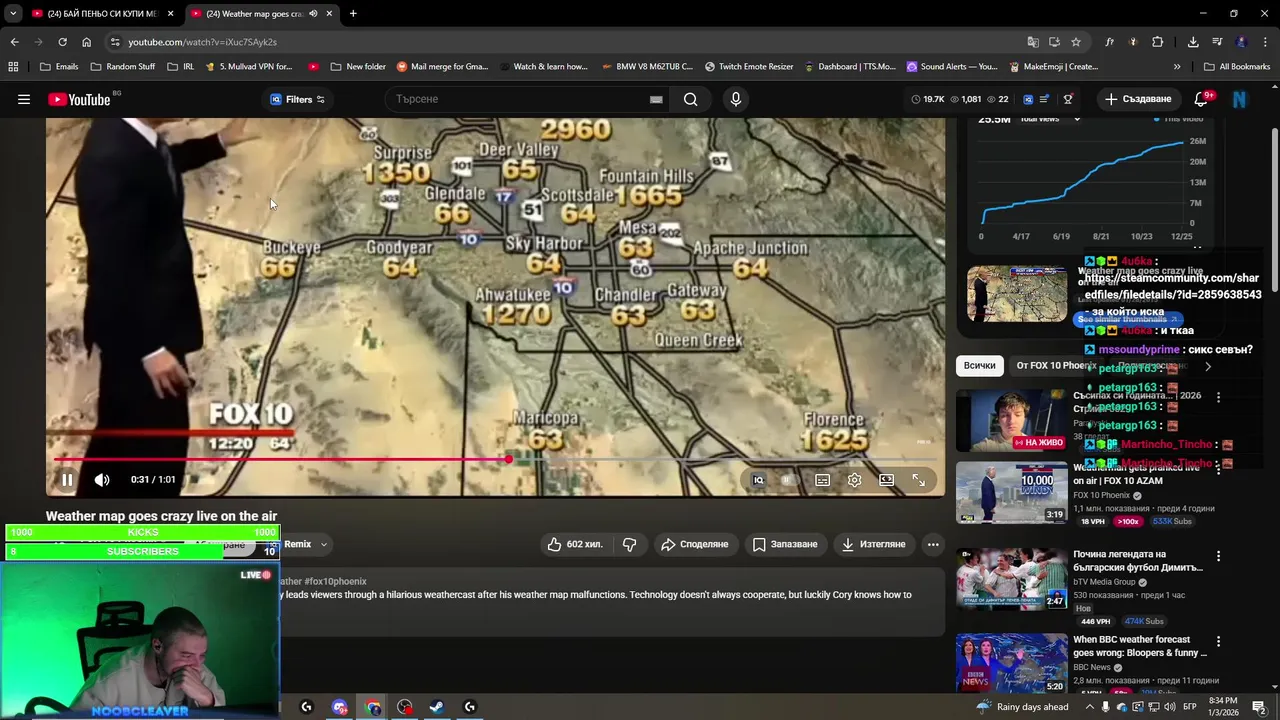This screenshot has height=720, width=1280.
Task: Like the video (602 хил.)
Action: (575, 544)
